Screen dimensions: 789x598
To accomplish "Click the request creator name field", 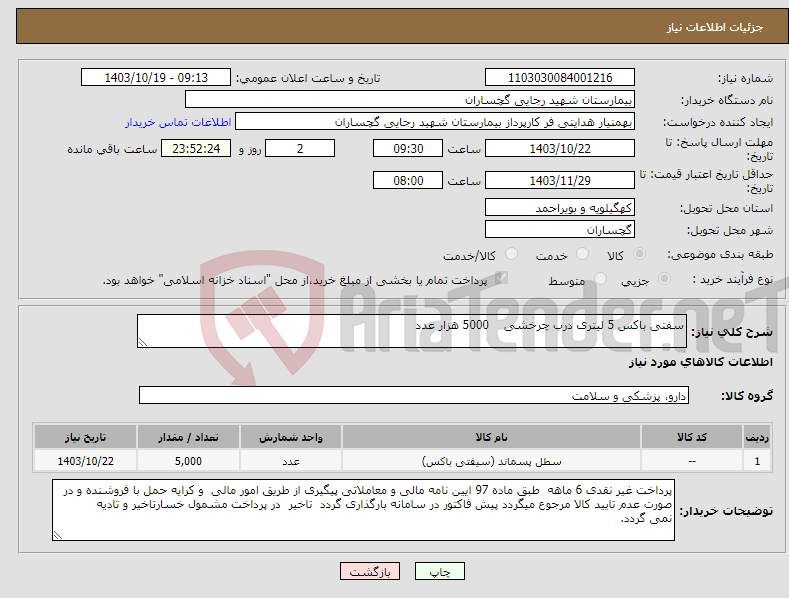I will click(x=435, y=122).
